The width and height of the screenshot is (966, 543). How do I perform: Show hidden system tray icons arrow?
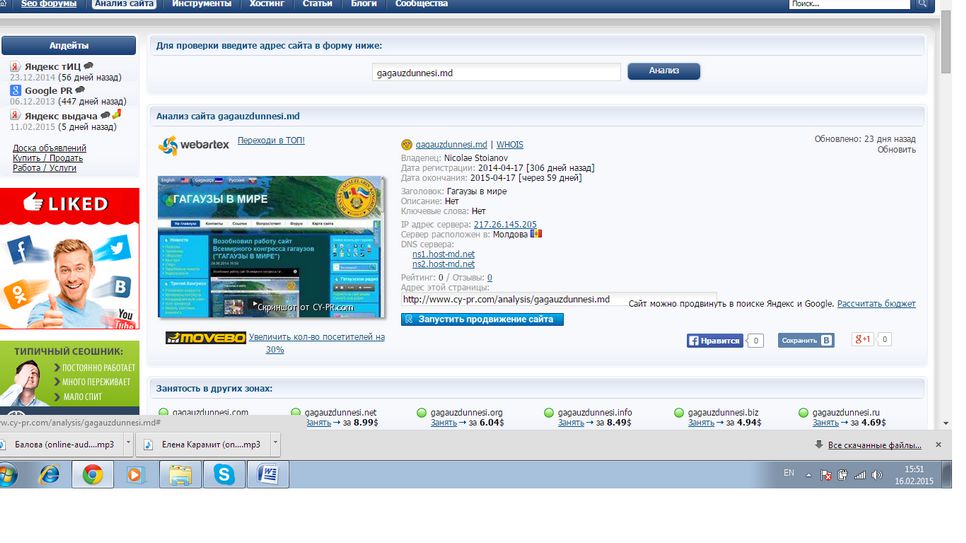tap(808, 475)
